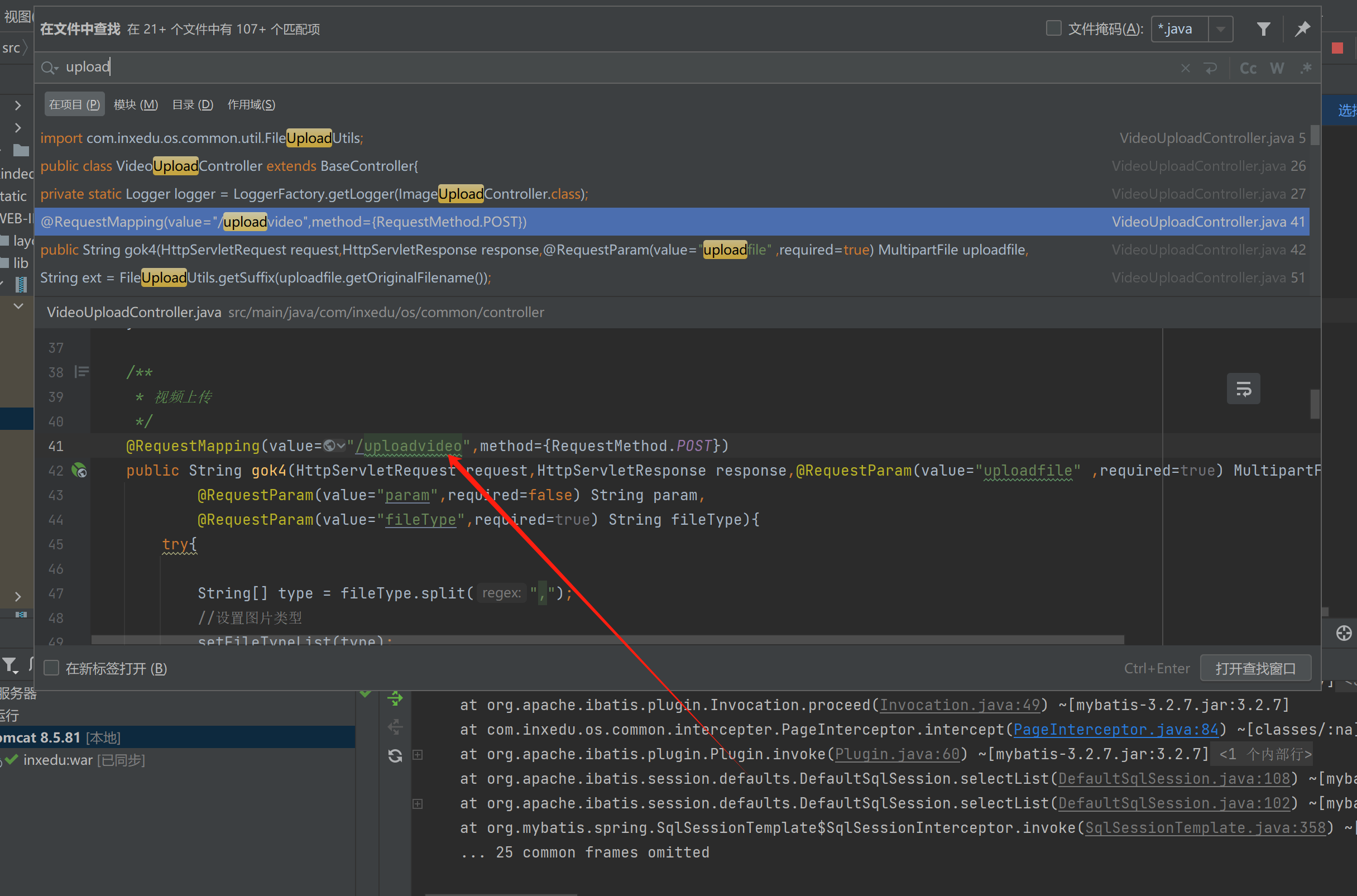This screenshot has width=1357, height=896.
Task: Select the 'String ext = FileUploadUtils' result
Action: (672, 277)
